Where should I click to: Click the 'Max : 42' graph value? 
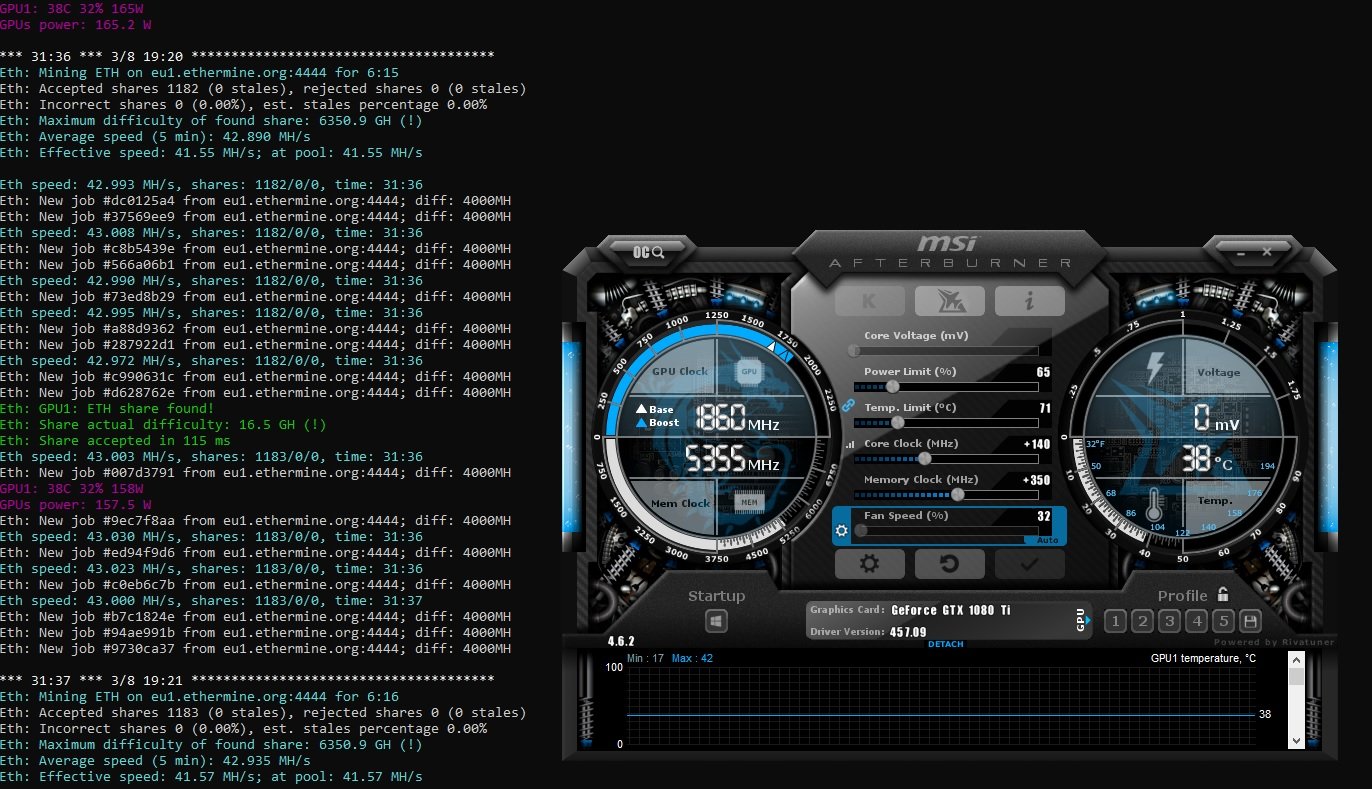(x=692, y=658)
